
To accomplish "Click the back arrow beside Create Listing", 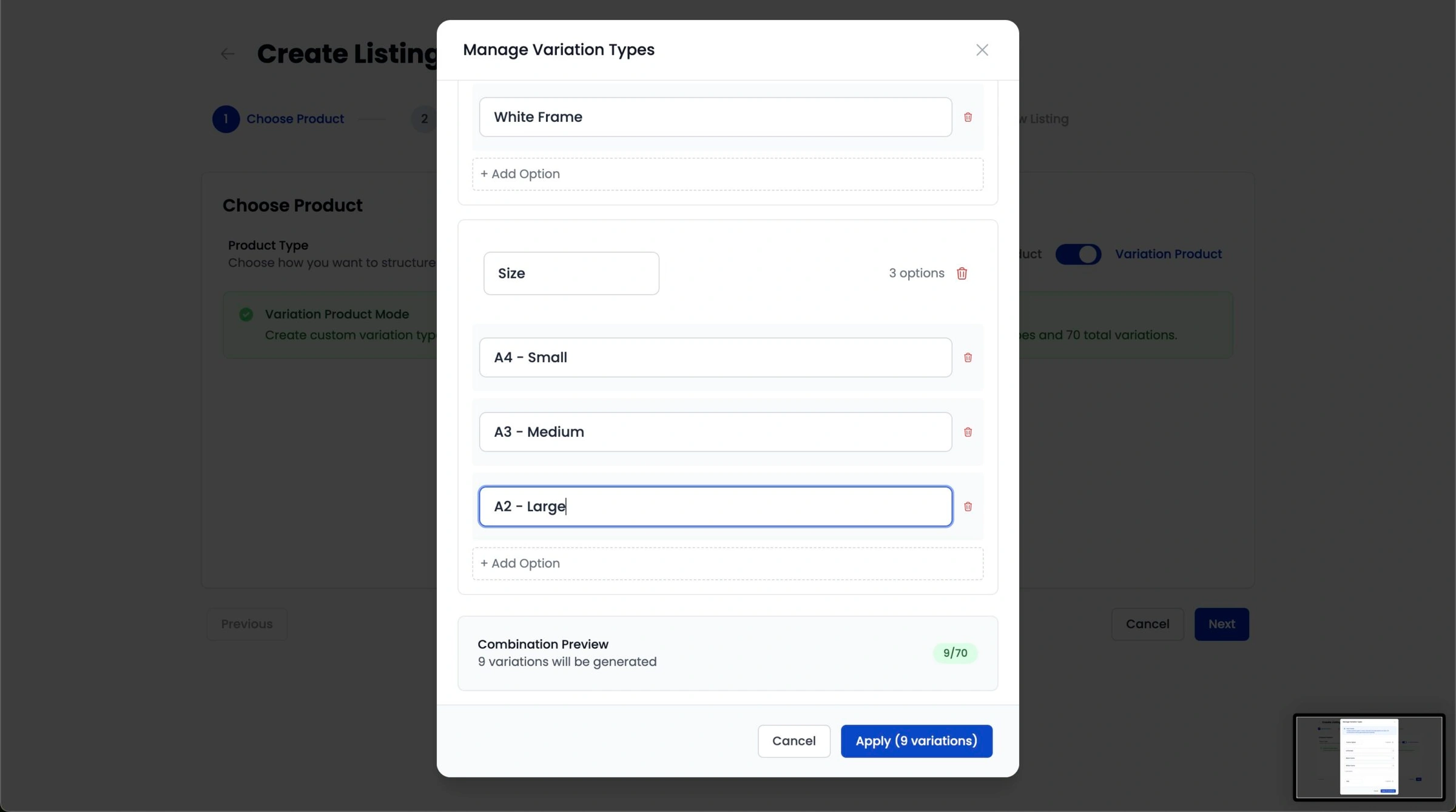I will click(x=227, y=54).
